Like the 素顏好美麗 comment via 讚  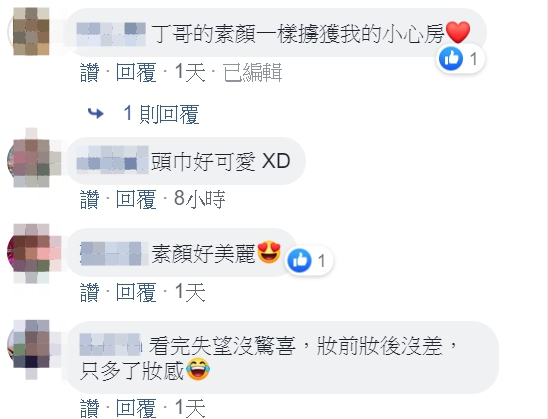click(x=89, y=292)
